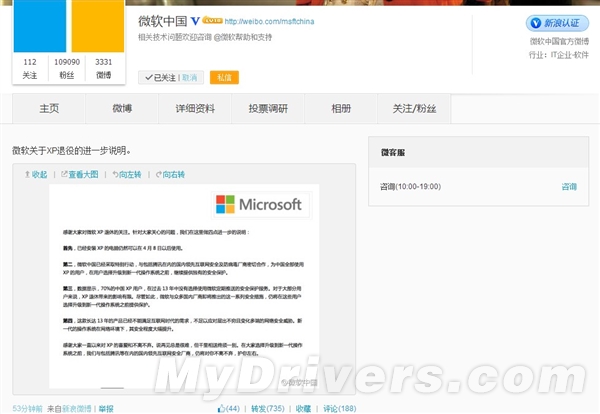Open the 112 关注 following count
Screen dimensions: 600x414
30,68
